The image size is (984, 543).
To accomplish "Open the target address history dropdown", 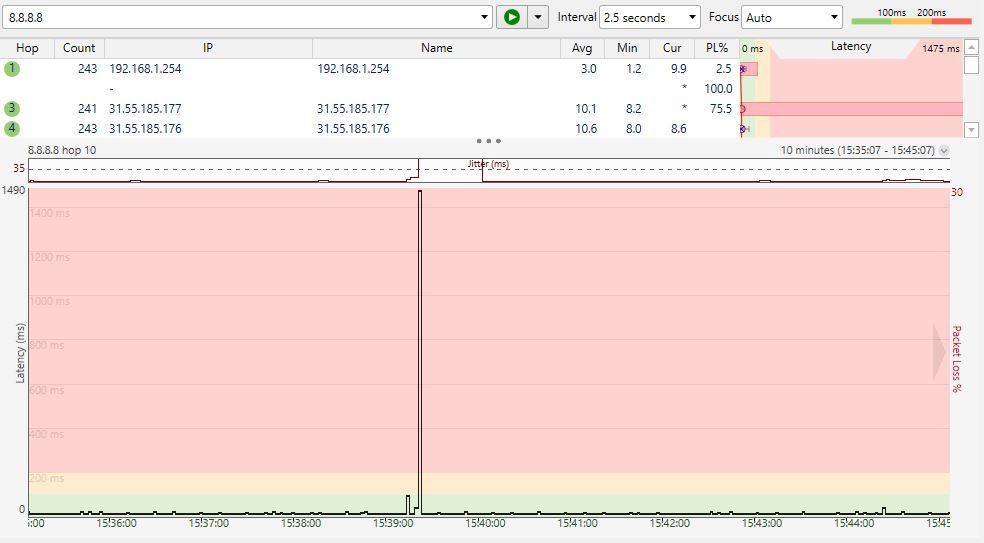I will (485, 17).
